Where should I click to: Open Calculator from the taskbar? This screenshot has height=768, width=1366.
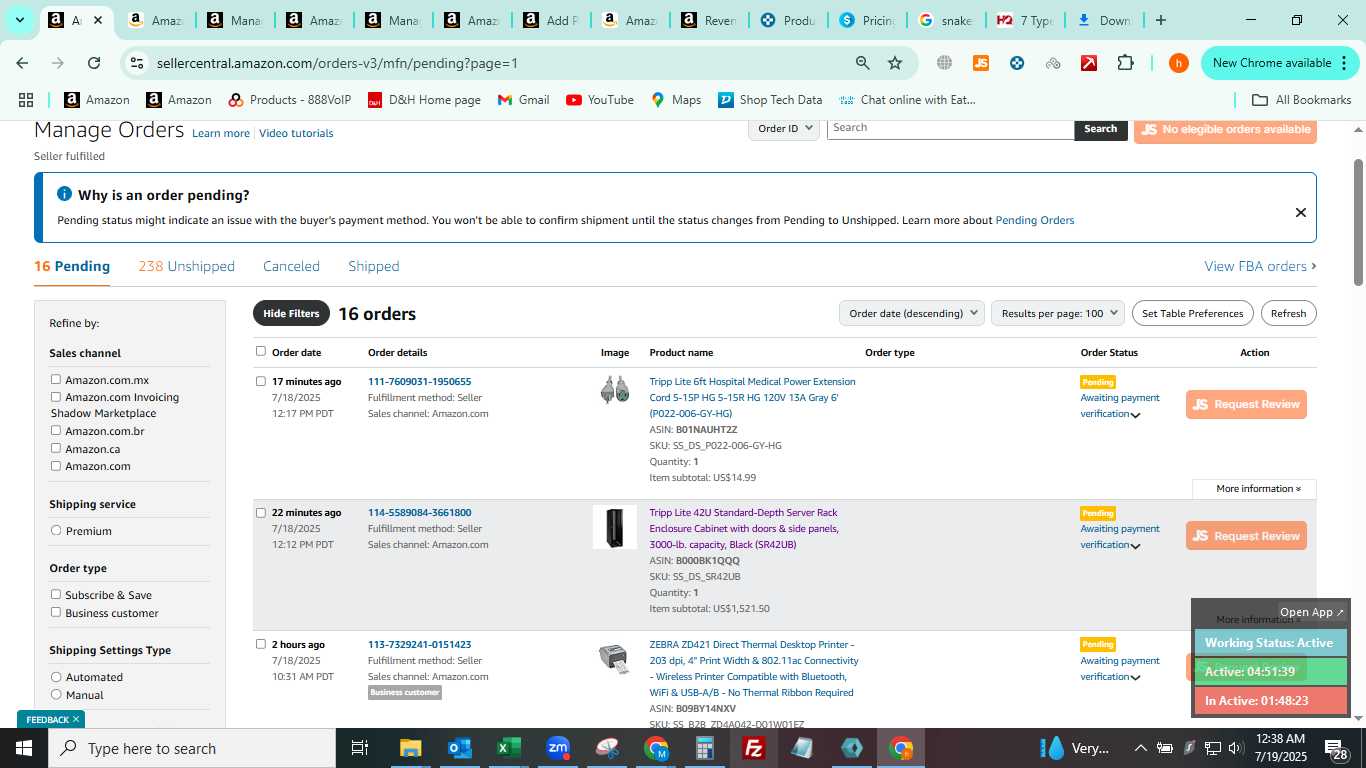[705, 748]
